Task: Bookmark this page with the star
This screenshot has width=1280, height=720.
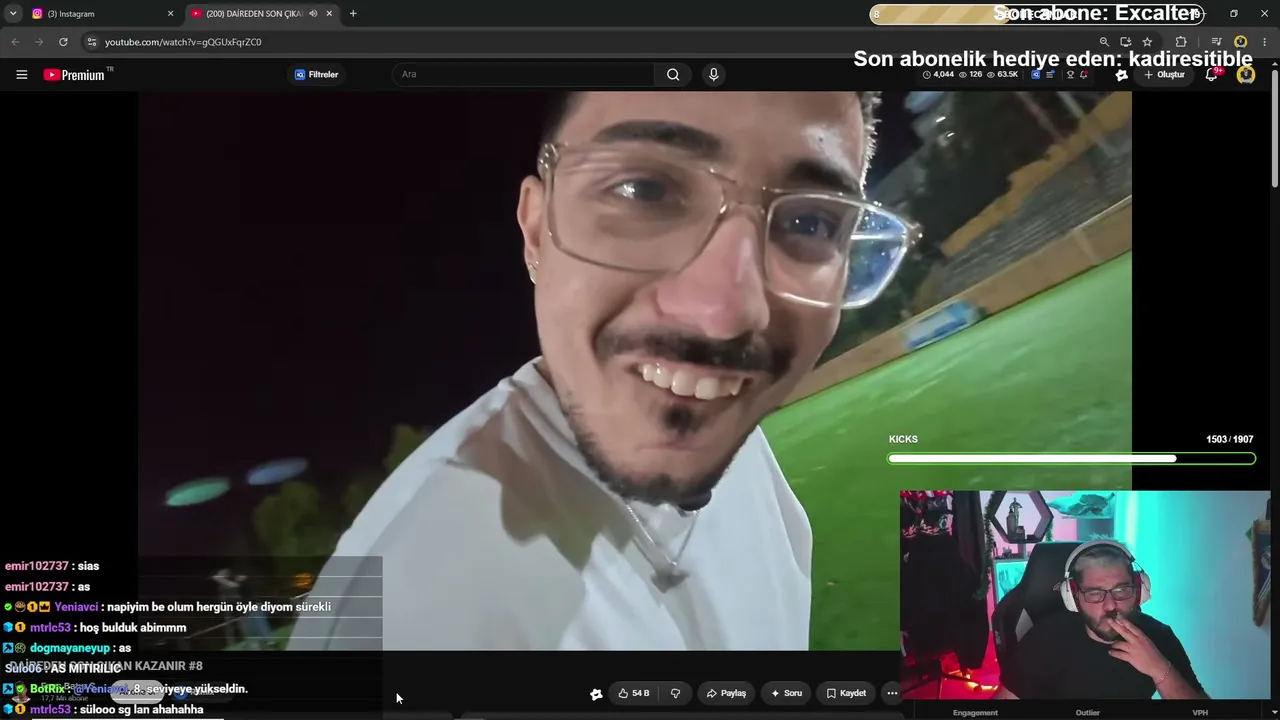Action: click(1147, 42)
